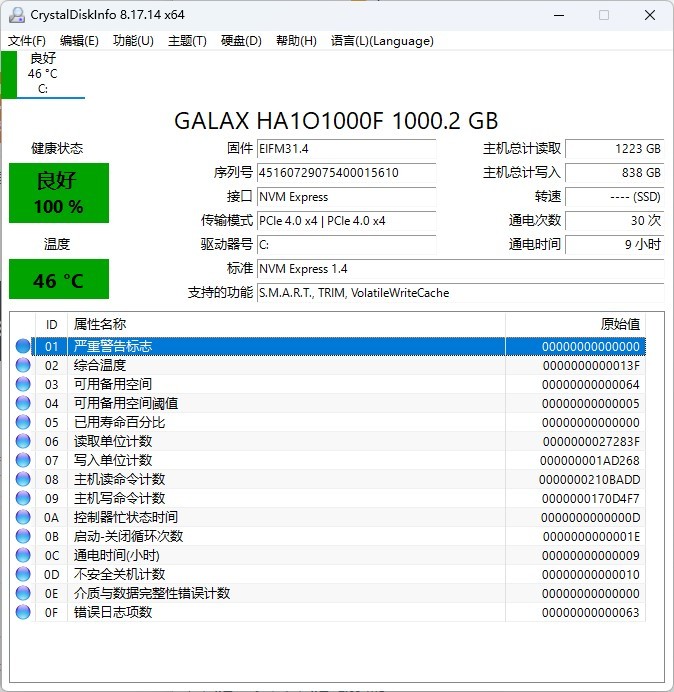674x692 pixels.
Task: Select the 介质与数据完整性错误计数 attribute row
Action: tap(328, 593)
